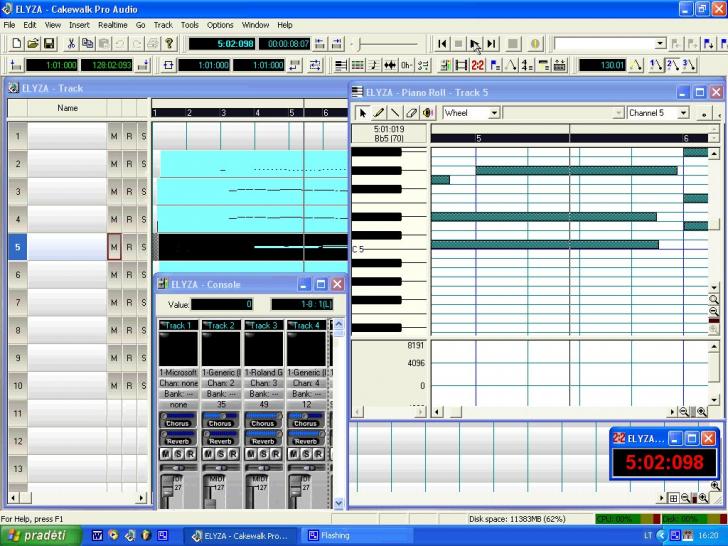The image size is (728, 546).
Task: Switch to the Flashing taskbar window
Action: click(358, 536)
